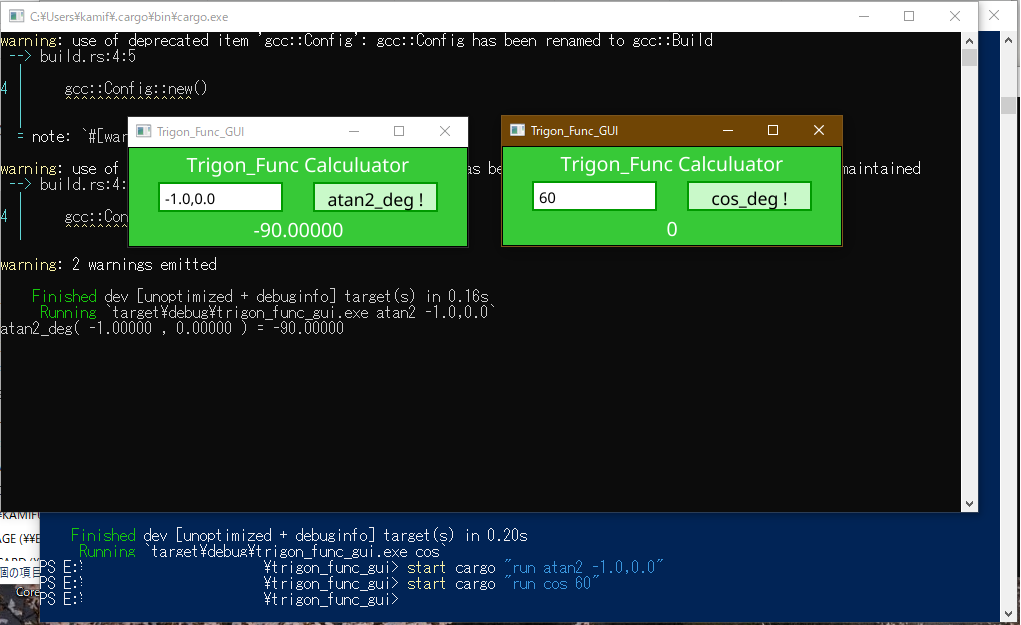This screenshot has height=625, width=1021.
Task: Click the cargo.exe console window icon
Action: coord(16,16)
